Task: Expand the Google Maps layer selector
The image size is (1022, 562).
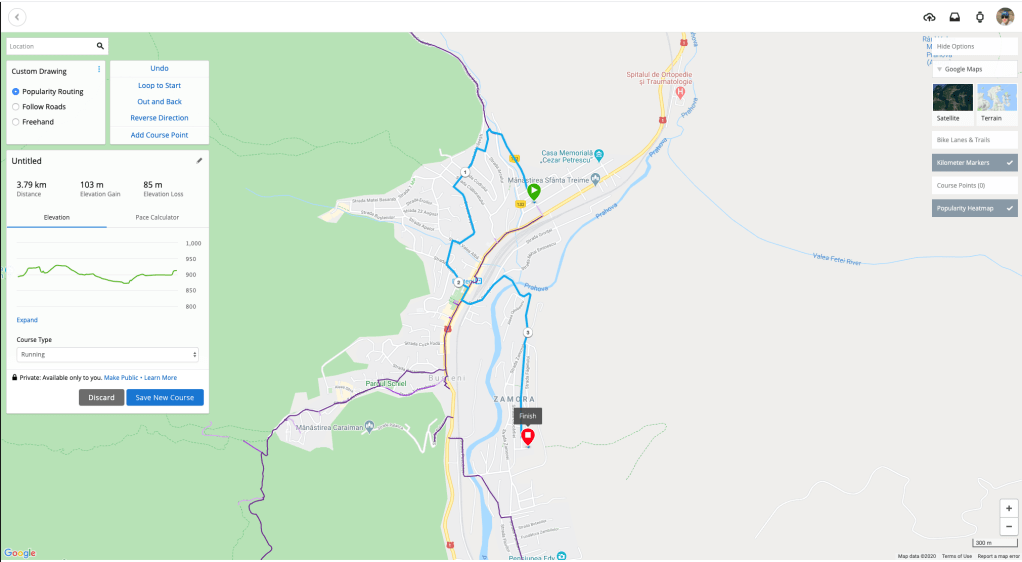Action: pos(974,69)
